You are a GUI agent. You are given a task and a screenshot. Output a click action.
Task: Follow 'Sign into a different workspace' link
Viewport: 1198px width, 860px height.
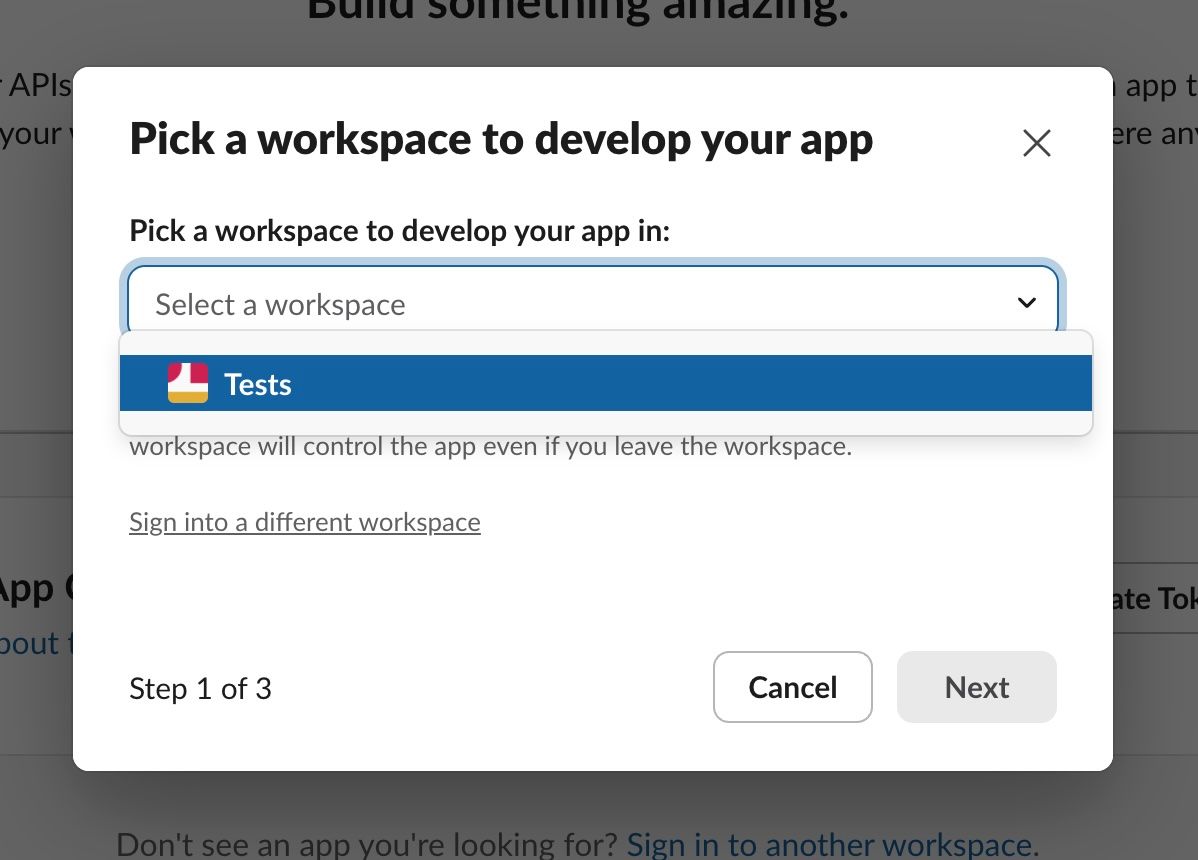click(305, 522)
